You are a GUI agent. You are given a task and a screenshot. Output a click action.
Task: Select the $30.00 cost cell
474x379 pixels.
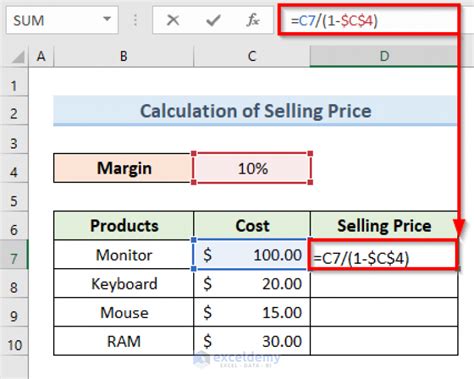(252, 341)
